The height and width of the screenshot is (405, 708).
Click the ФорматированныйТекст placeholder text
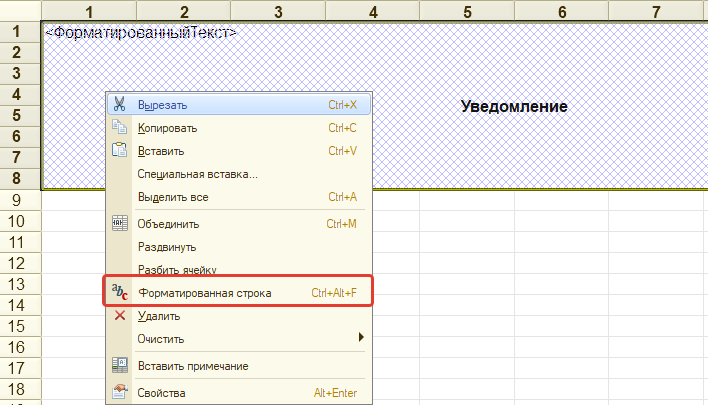coord(141,33)
